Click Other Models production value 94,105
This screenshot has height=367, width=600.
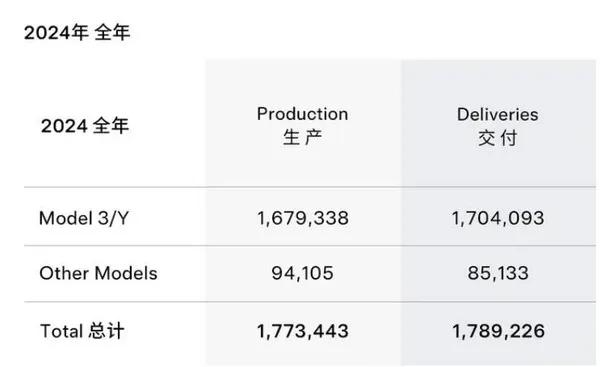click(x=302, y=273)
